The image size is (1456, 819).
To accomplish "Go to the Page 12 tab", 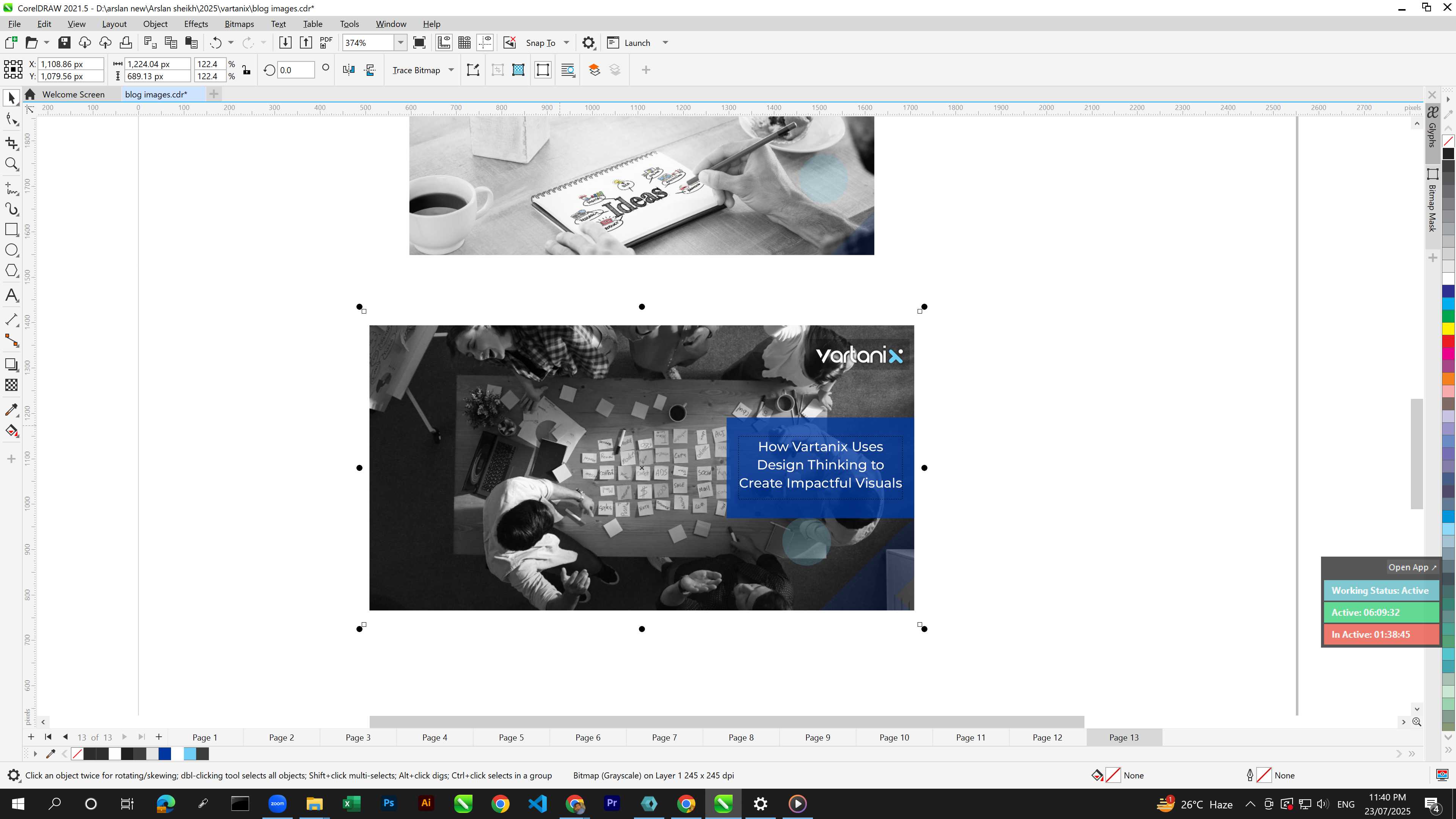I will pyautogui.click(x=1047, y=737).
